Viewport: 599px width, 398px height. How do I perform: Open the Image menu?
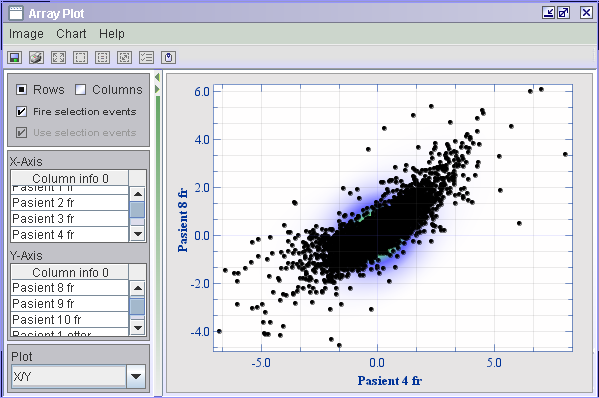pos(26,34)
